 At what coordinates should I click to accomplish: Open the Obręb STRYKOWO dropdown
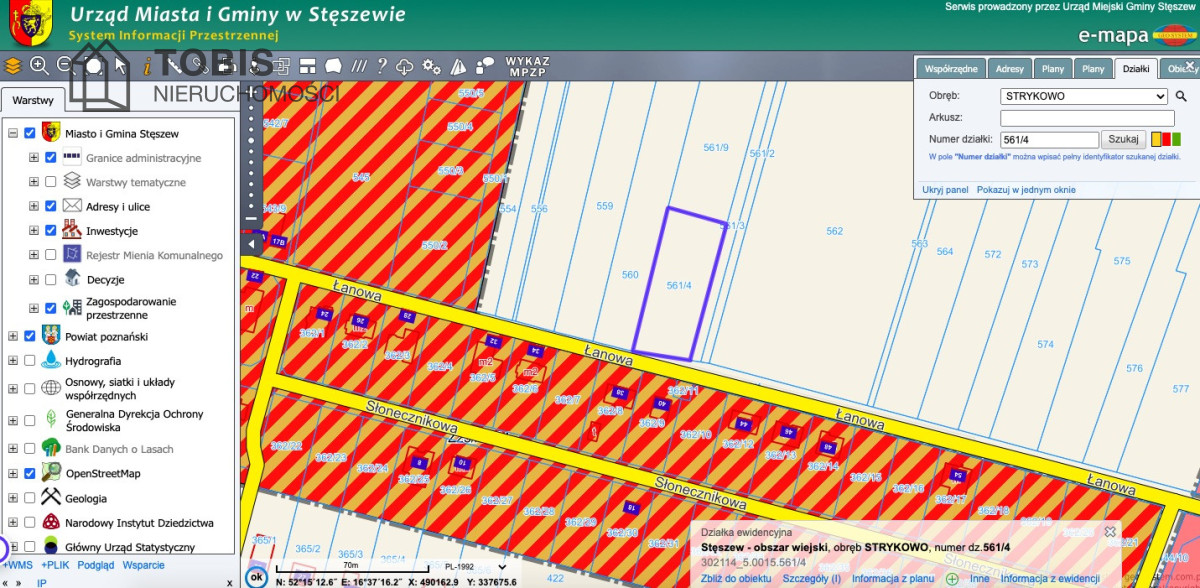coord(1084,97)
